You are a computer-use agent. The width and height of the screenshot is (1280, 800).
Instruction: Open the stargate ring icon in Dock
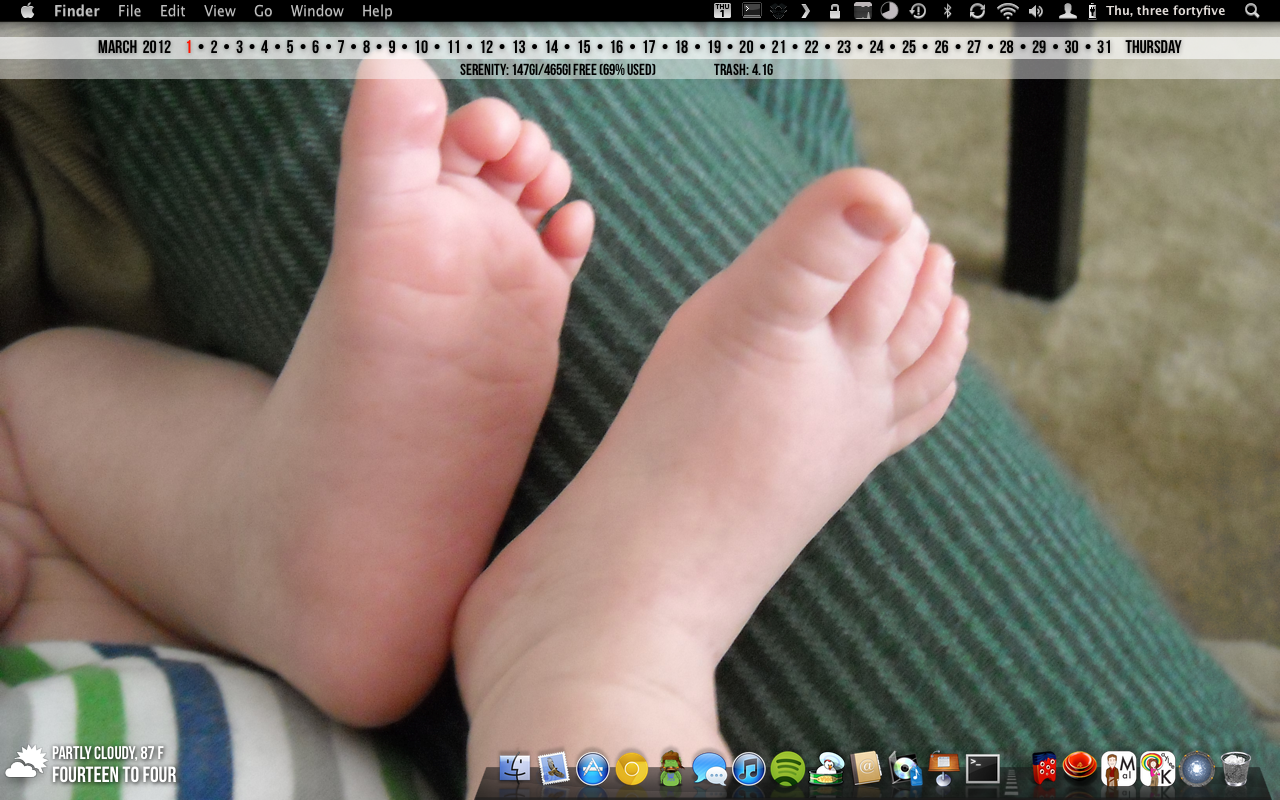[x=1197, y=769]
